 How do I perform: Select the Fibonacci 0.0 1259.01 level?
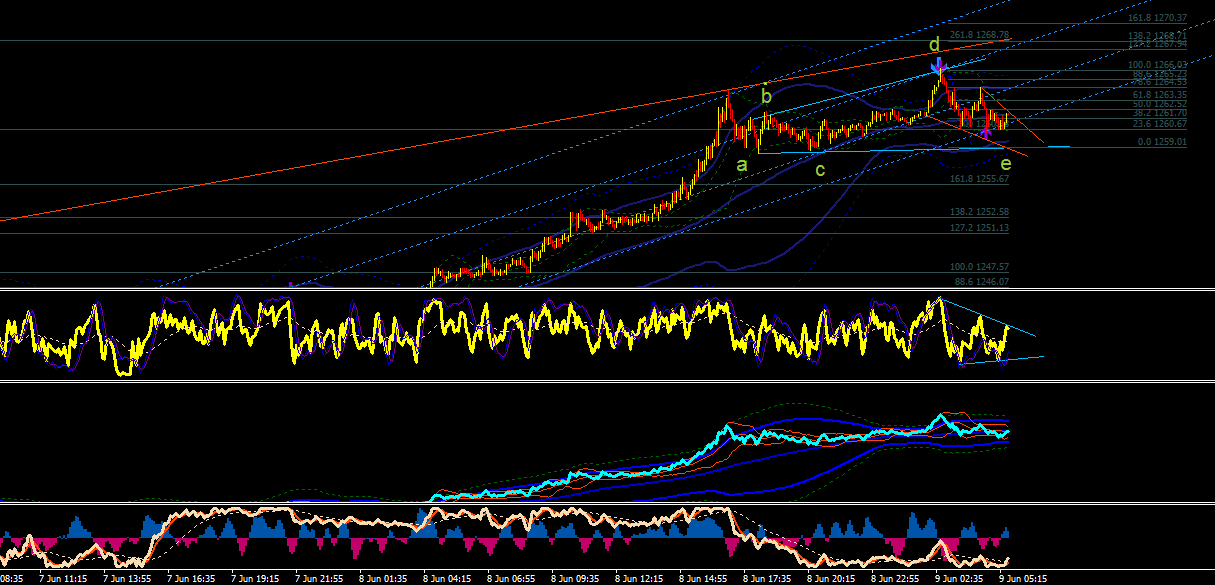coord(1163,143)
